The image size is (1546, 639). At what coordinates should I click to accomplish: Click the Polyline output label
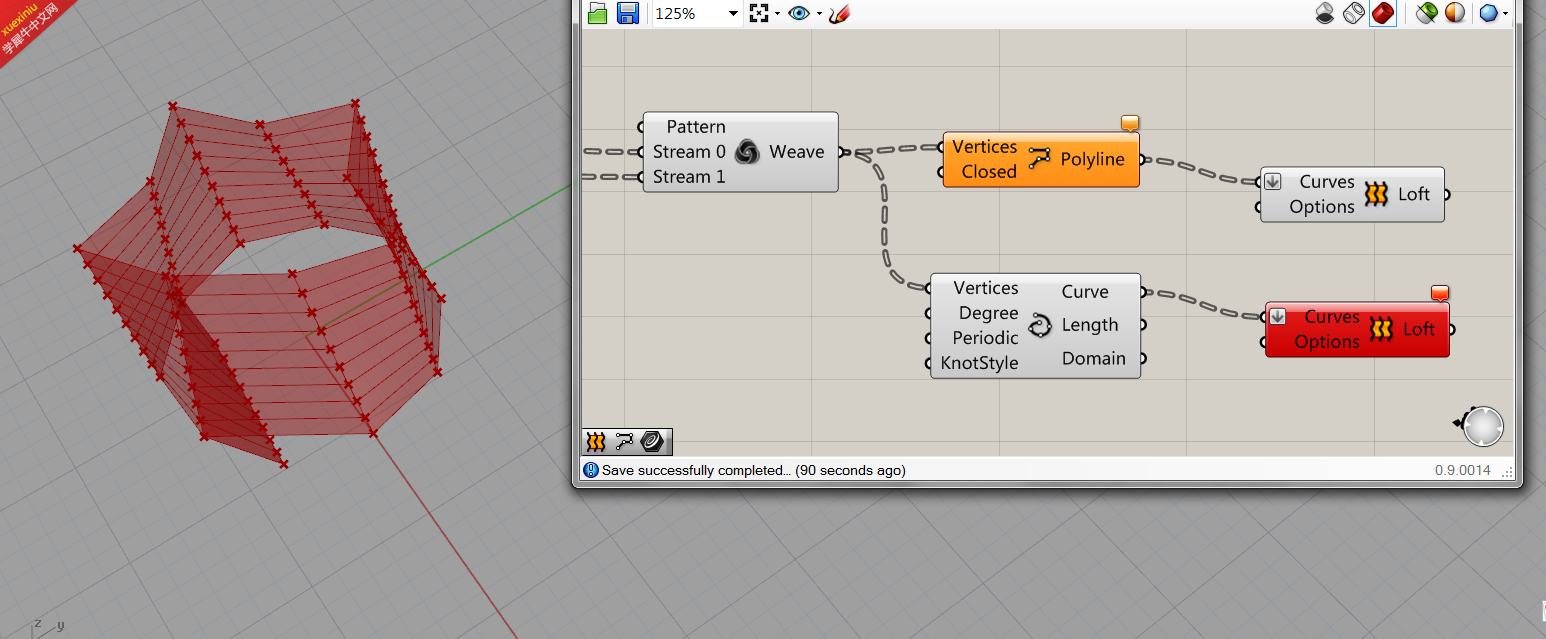point(1093,159)
